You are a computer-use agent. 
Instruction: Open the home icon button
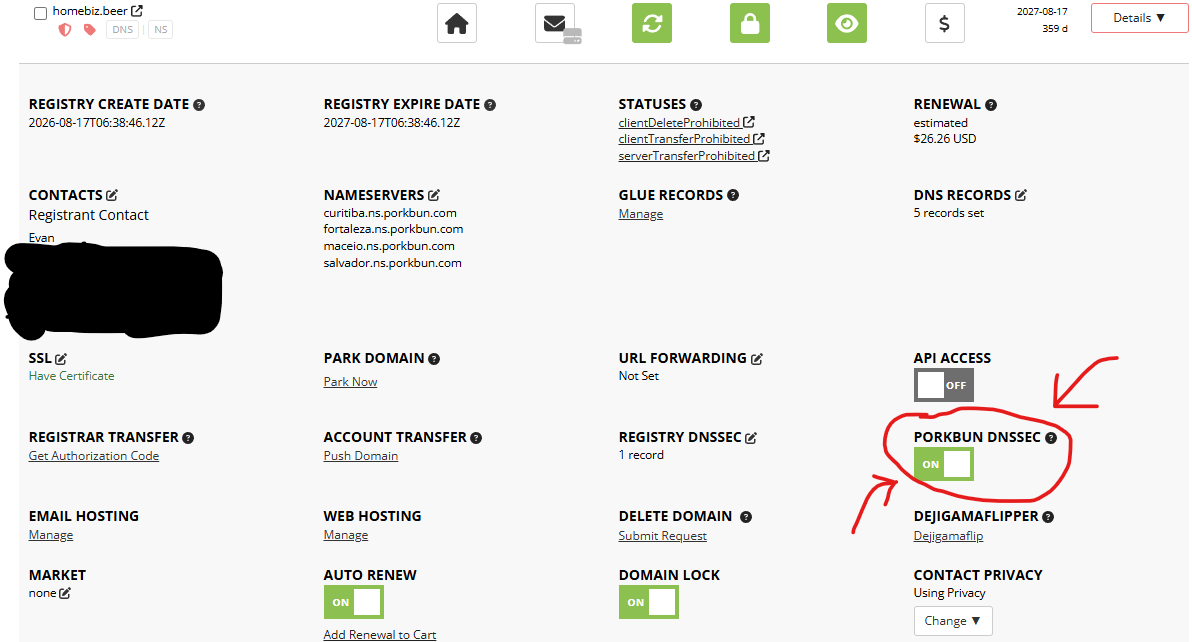(x=457, y=23)
